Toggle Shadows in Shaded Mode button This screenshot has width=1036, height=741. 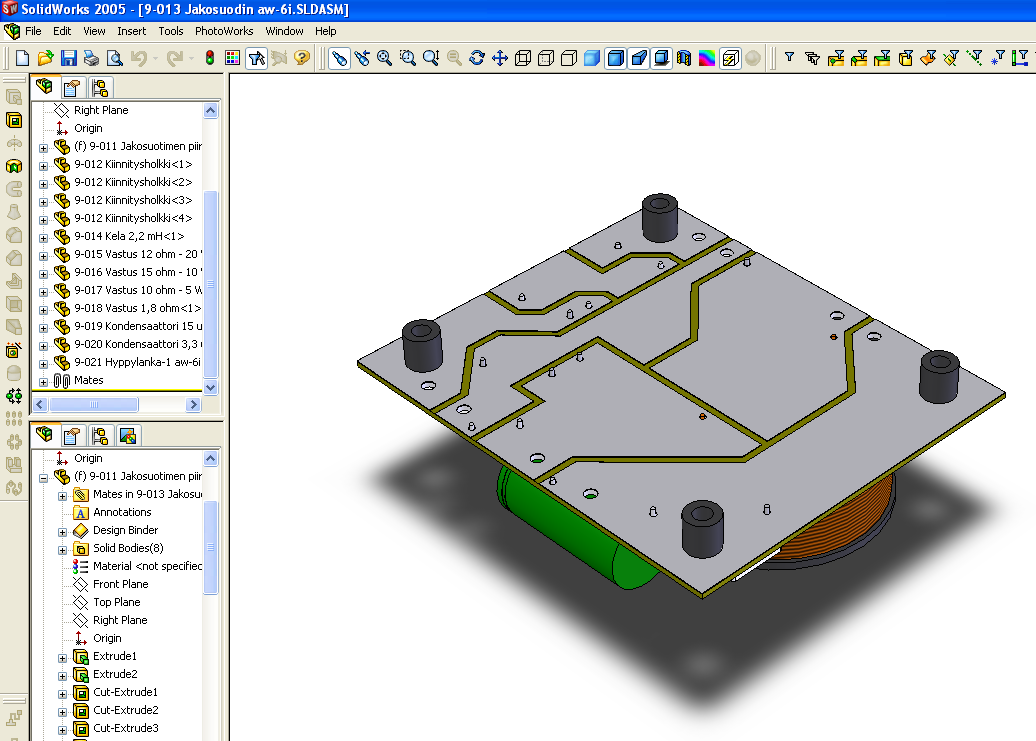[x=661, y=58]
